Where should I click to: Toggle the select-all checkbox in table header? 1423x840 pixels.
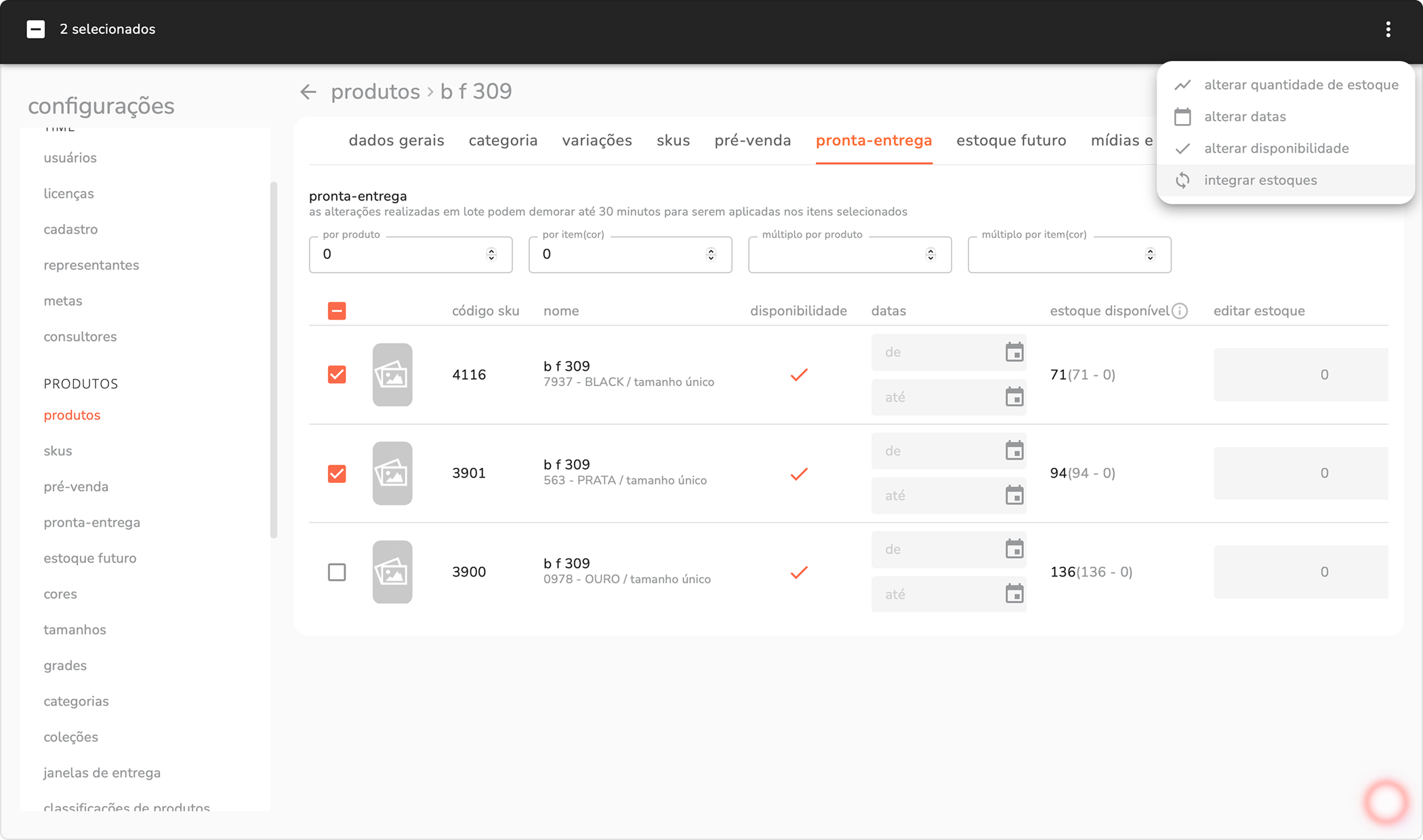point(337,311)
